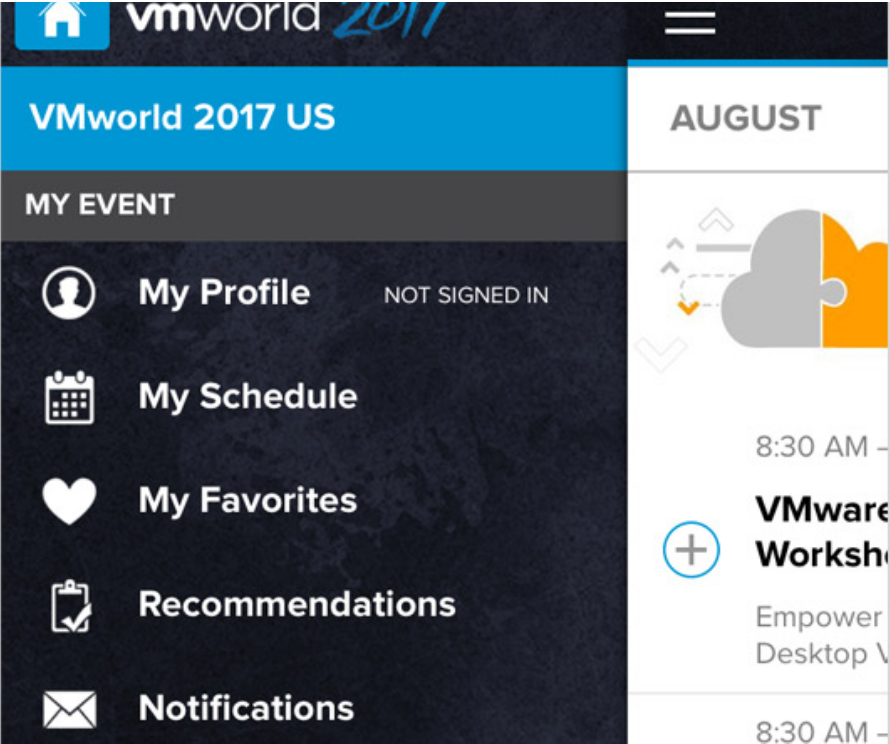The height and width of the screenshot is (744, 890).
Task: Open My Profile menu item
Action: (x=224, y=293)
